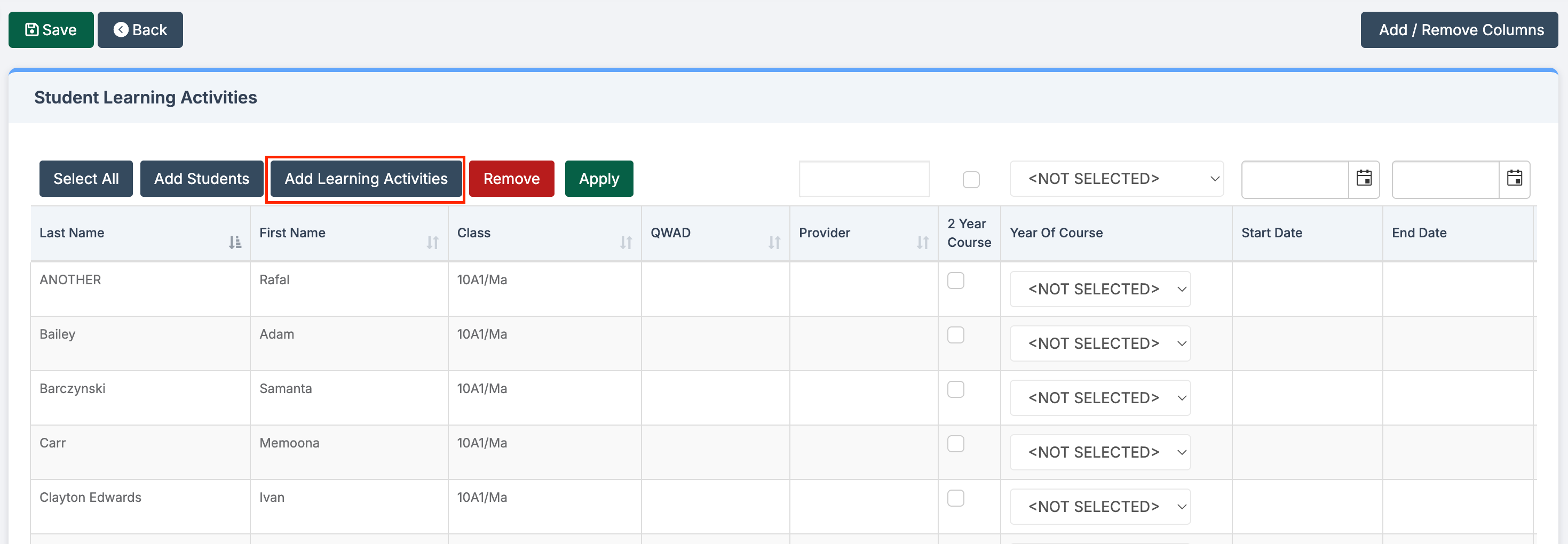This screenshot has width=1568, height=544.
Task: Open the Year Of Course filter dropdown
Action: [1116, 179]
